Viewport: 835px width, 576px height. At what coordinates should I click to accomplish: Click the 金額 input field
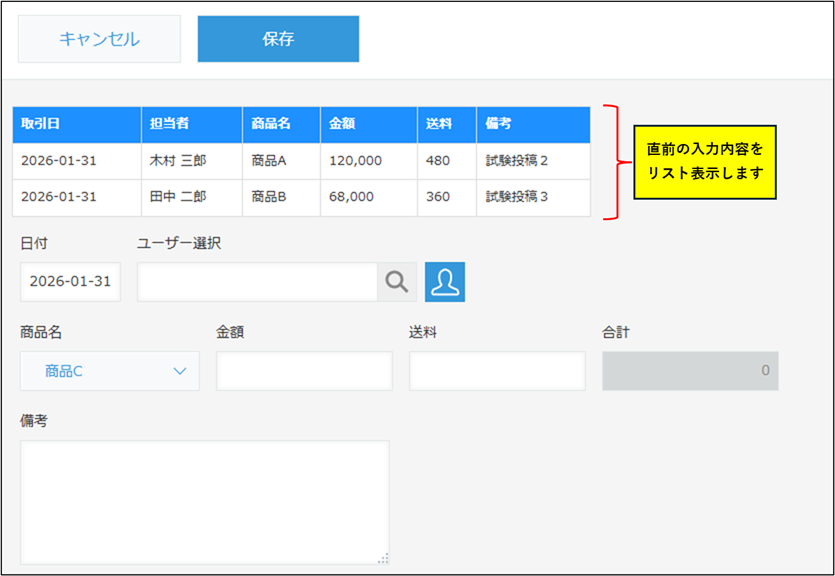(304, 371)
